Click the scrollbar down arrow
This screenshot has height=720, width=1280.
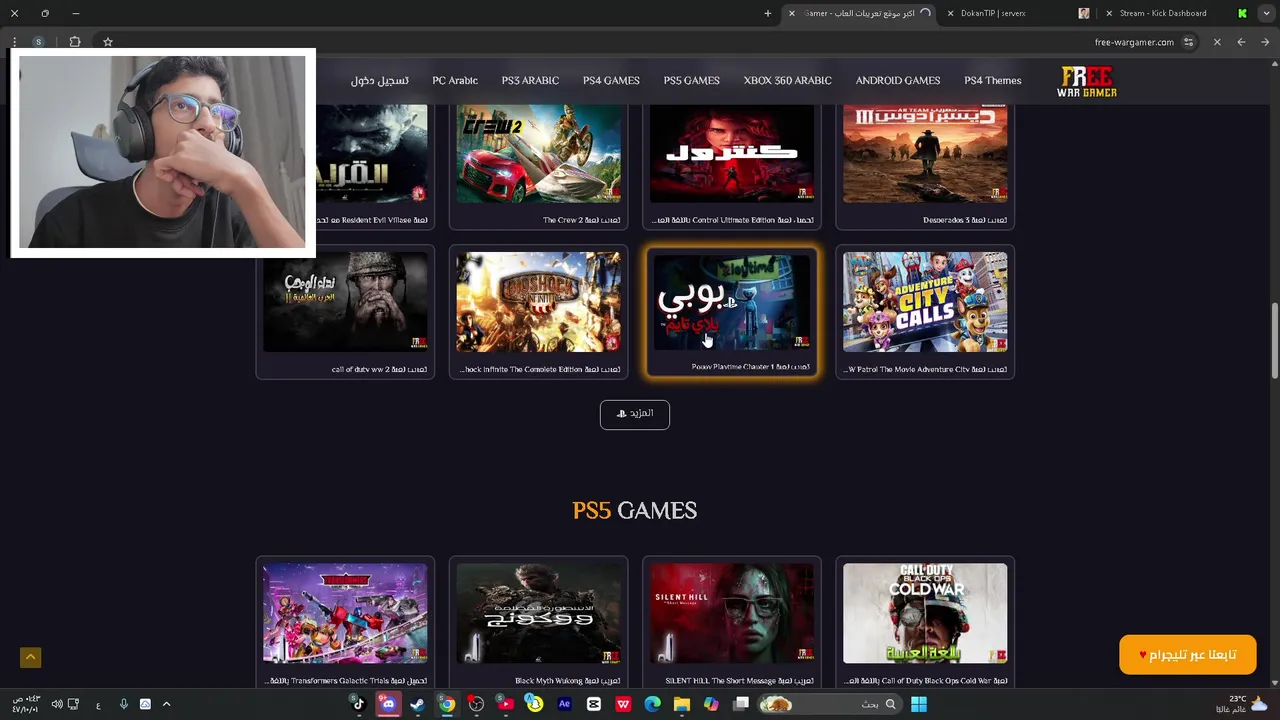click(x=1274, y=682)
